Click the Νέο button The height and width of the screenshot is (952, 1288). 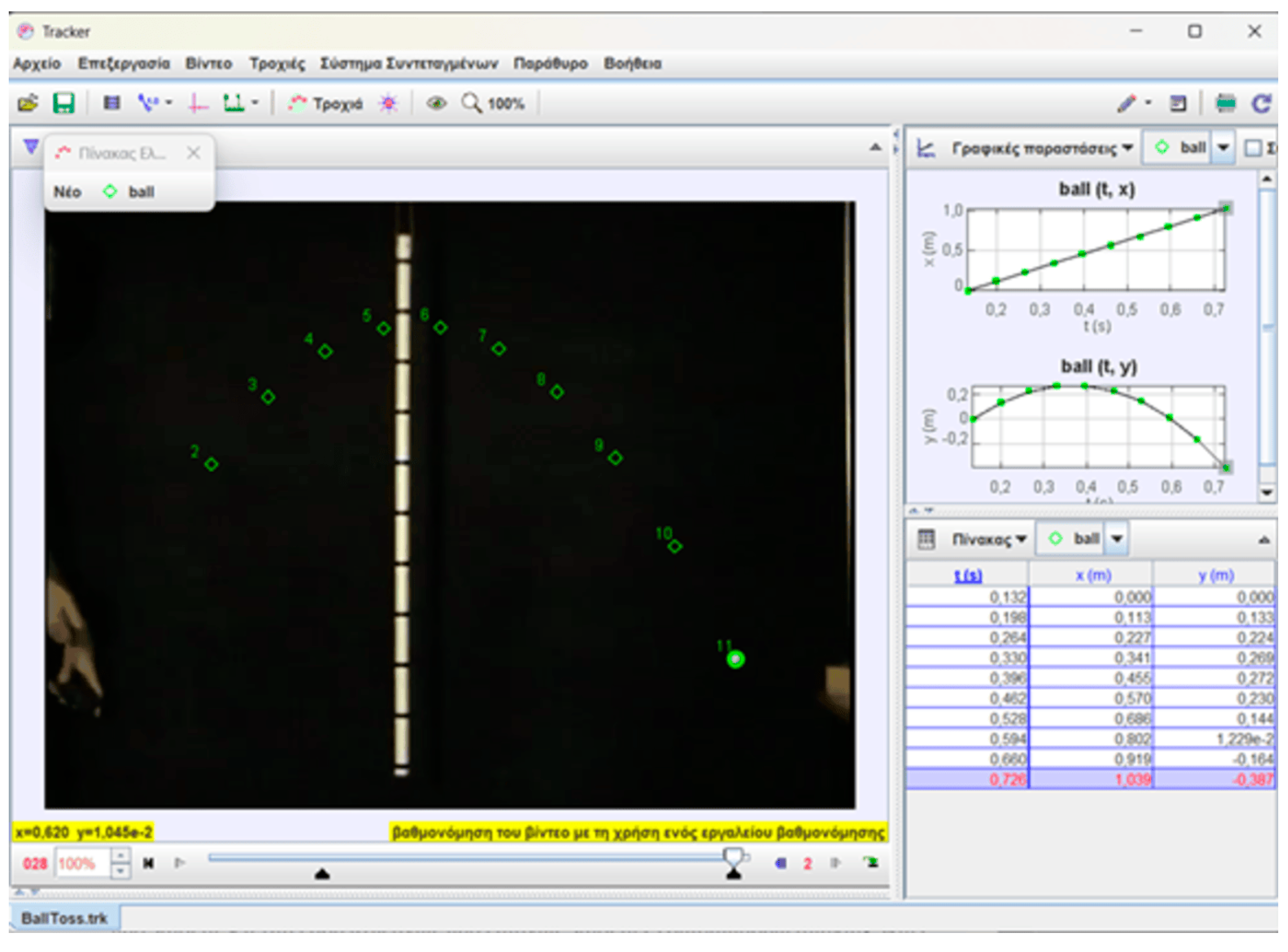click(67, 192)
